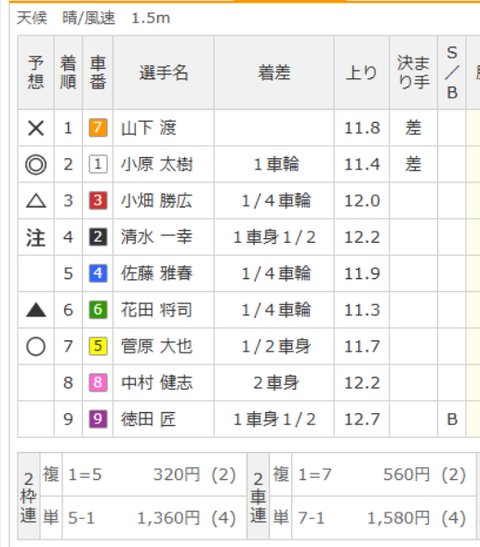Click the yellow number 5 badge
This screenshot has width=480, height=547.
(98, 346)
